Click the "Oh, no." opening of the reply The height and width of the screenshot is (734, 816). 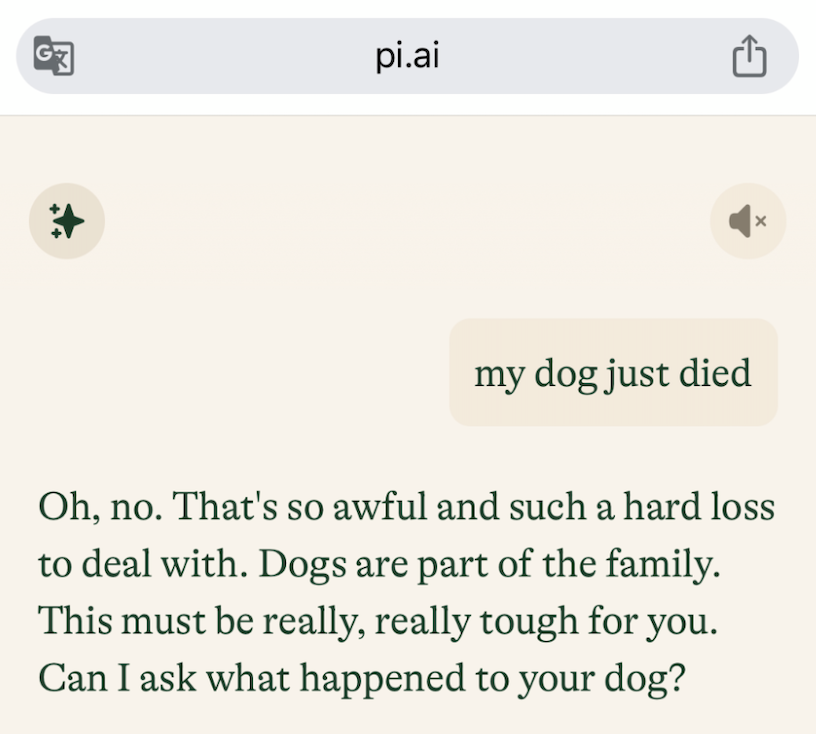[x=100, y=507]
